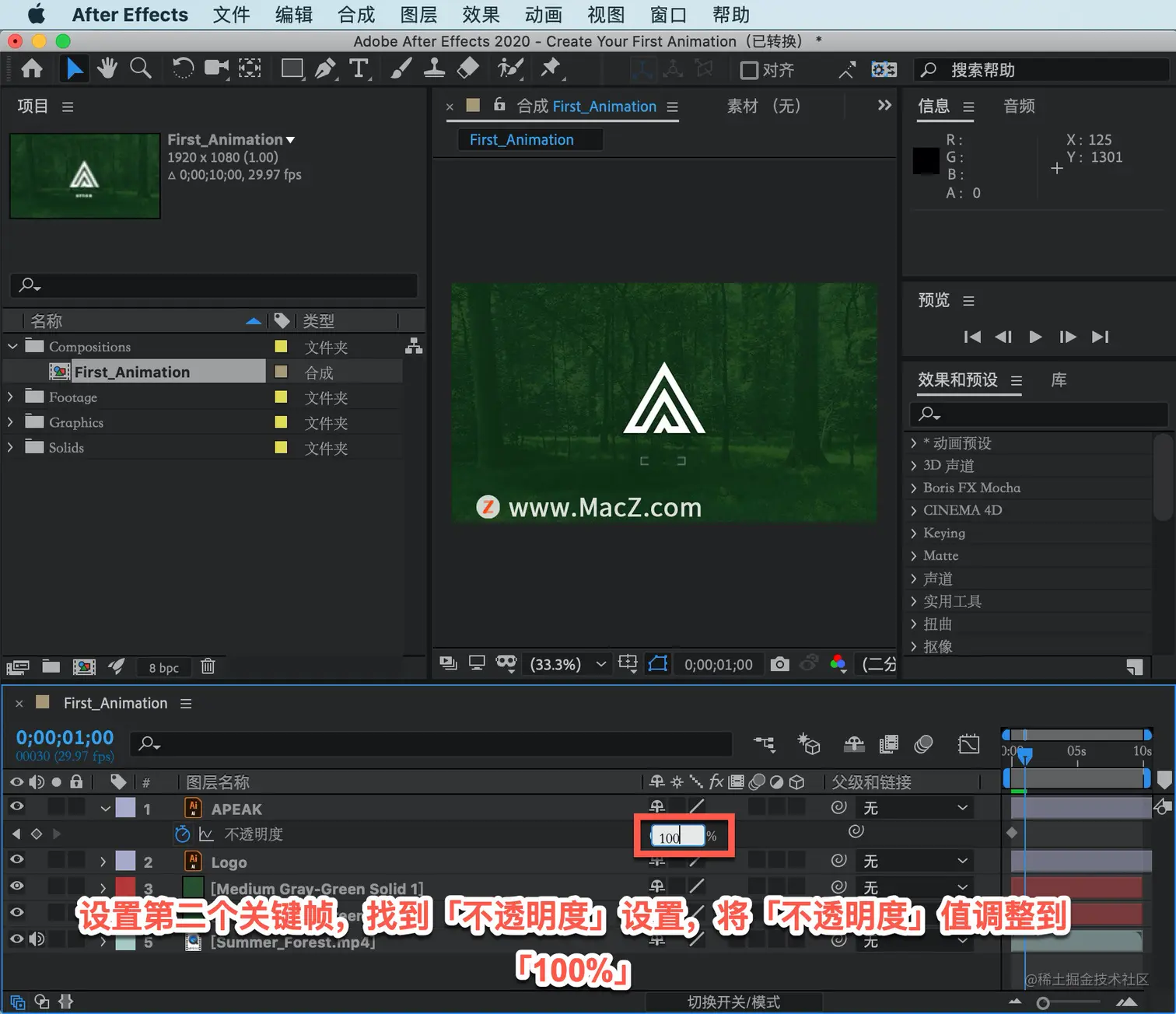Go to the Home screen icon
The image size is (1176, 1014).
click(32, 69)
